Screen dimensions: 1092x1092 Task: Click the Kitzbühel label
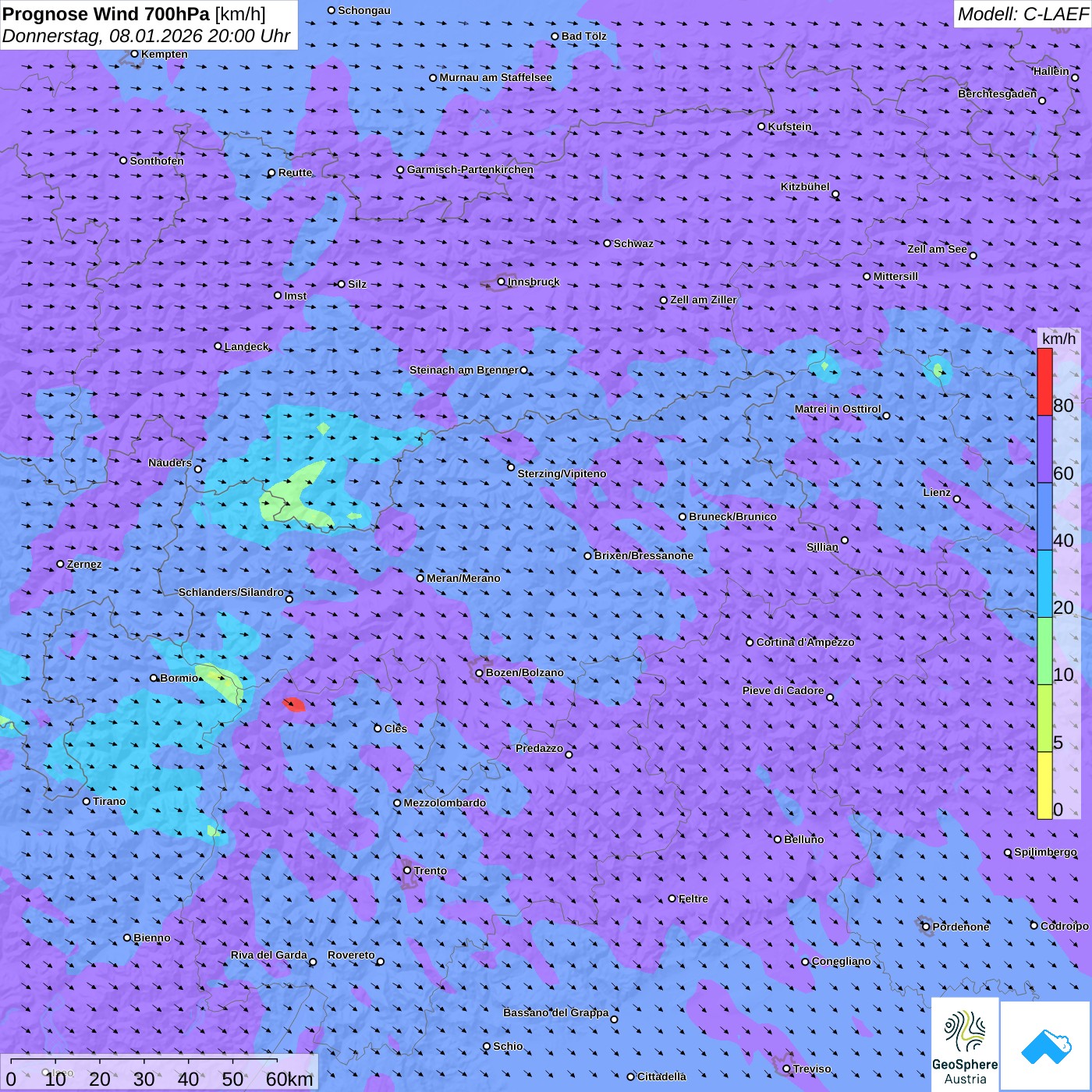click(805, 186)
